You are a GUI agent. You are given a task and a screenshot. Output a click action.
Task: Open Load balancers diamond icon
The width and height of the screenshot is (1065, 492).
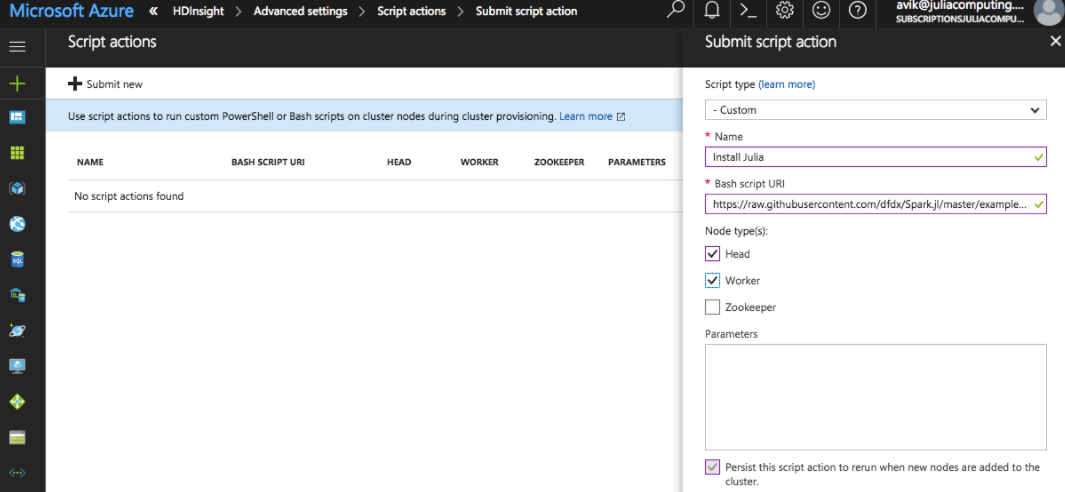coord(17,402)
